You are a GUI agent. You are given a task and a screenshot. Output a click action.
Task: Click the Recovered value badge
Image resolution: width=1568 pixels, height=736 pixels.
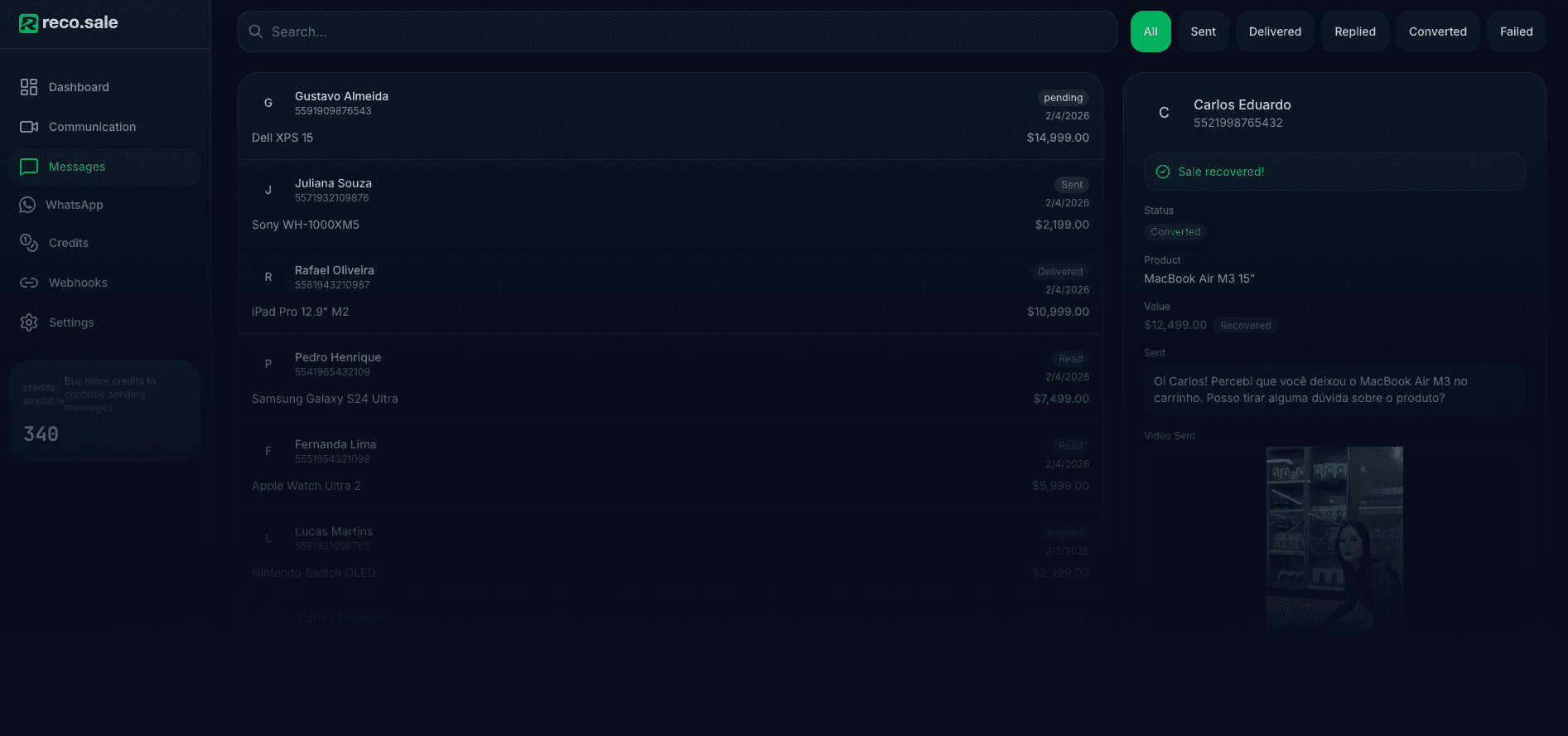point(1246,326)
